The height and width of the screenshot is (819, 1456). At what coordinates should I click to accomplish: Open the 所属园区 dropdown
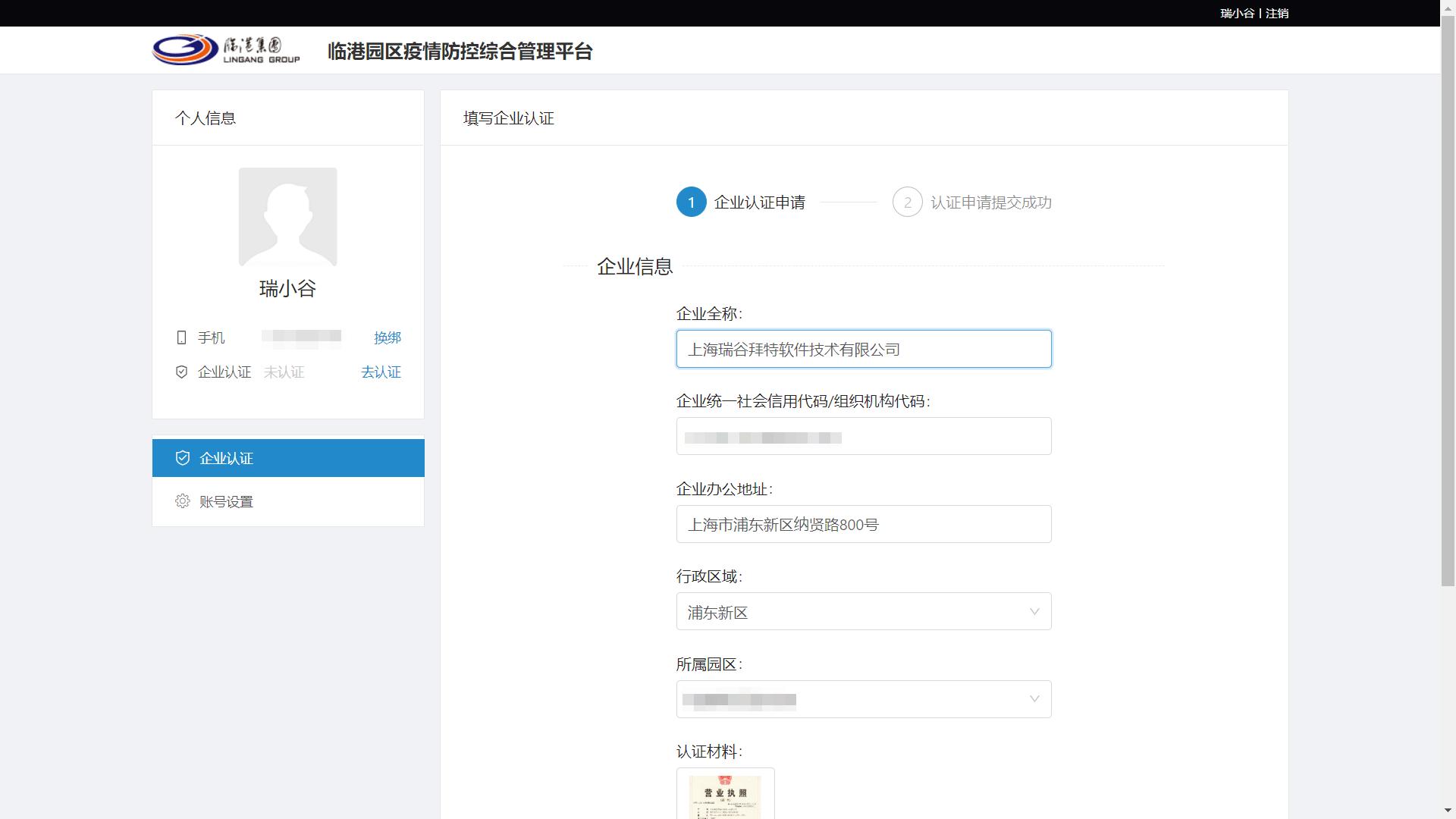tap(864, 699)
